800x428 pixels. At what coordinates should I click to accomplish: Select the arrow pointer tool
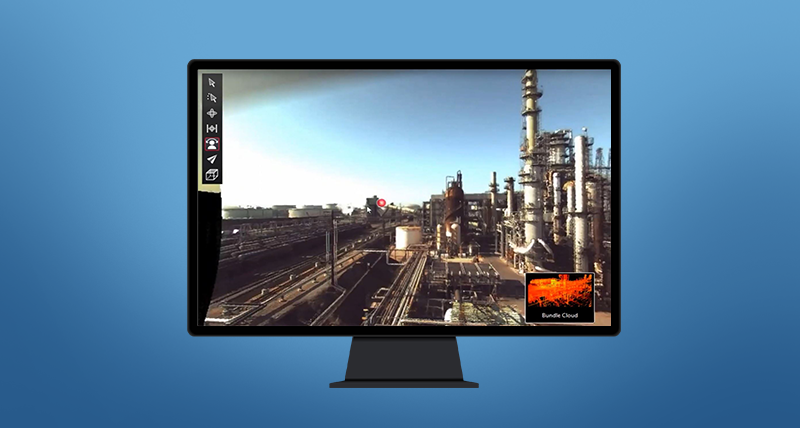tap(211, 83)
